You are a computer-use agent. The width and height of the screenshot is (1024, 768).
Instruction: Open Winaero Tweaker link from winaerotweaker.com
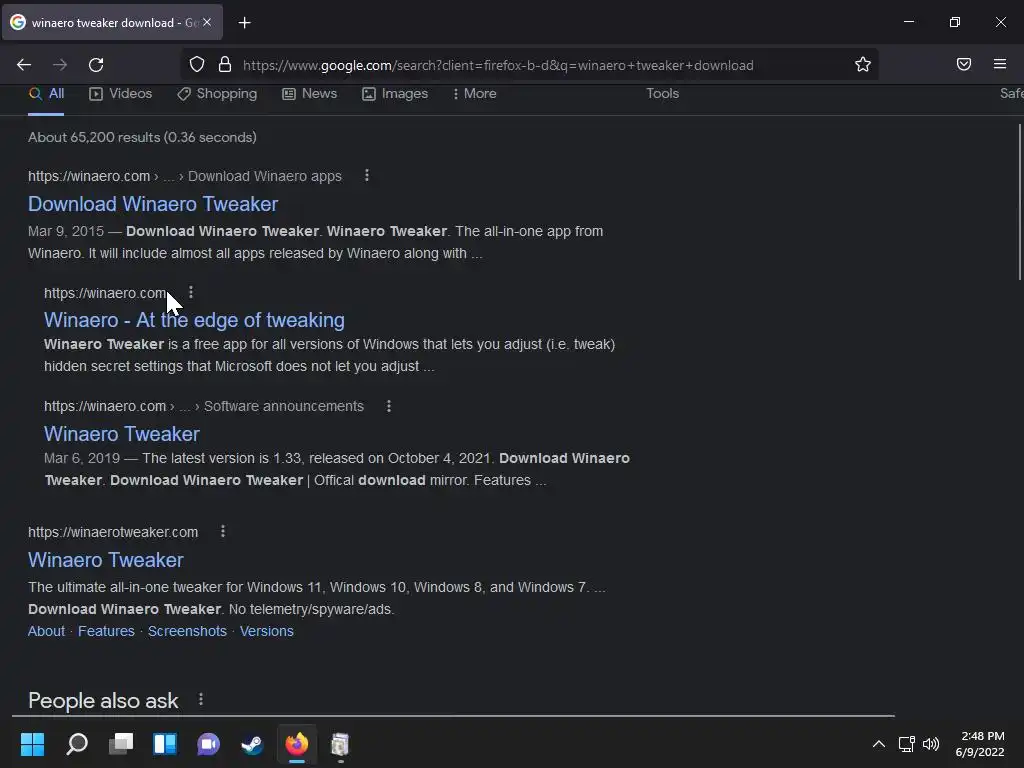pos(105,560)
